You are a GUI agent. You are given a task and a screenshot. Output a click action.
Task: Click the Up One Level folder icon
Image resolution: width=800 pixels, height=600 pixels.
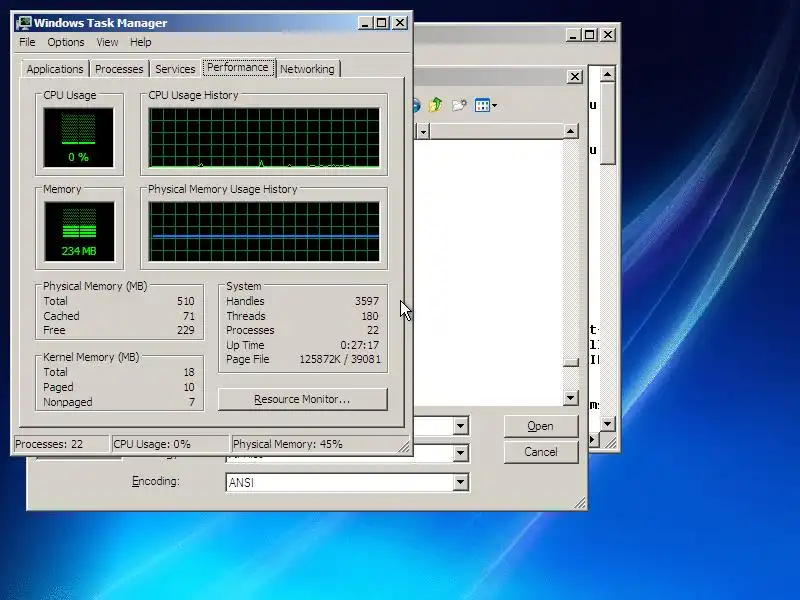[436, 105]
